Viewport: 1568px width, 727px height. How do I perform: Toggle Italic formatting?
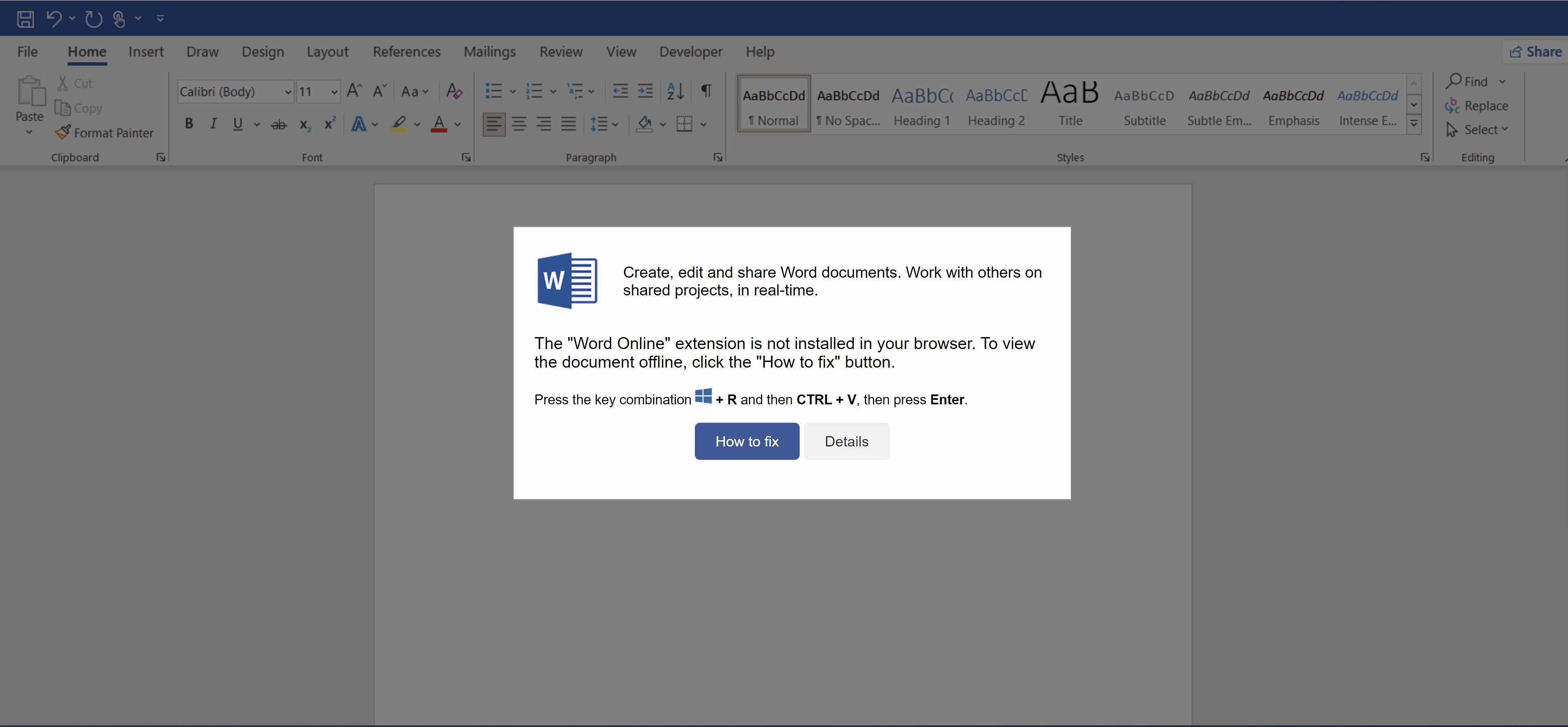[x=213, y=124]
